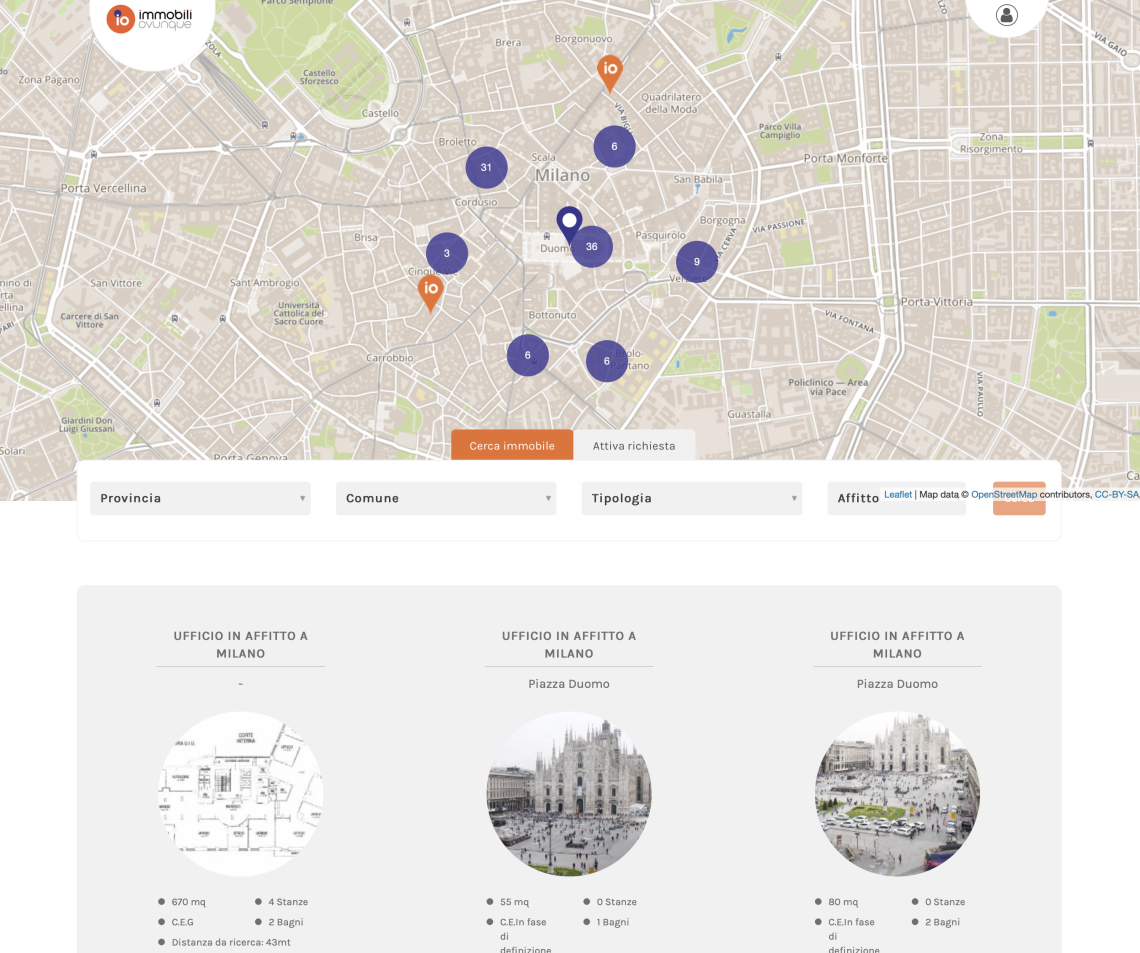Click the Leaflet attribution link
The image size is (1140, 953).
coord(897,493)
